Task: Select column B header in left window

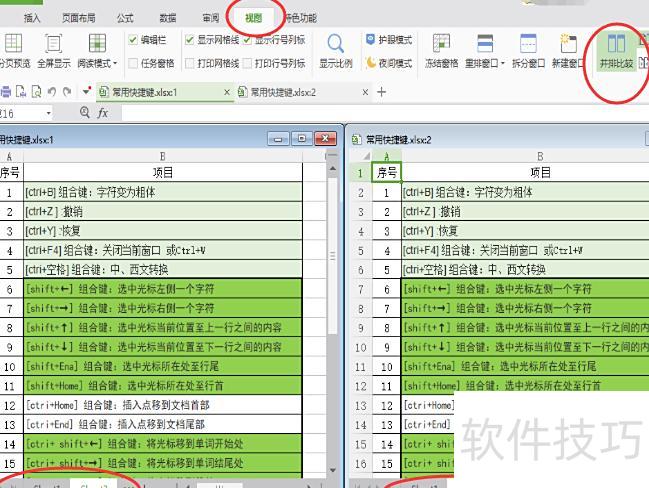Action: coord(163,156)
